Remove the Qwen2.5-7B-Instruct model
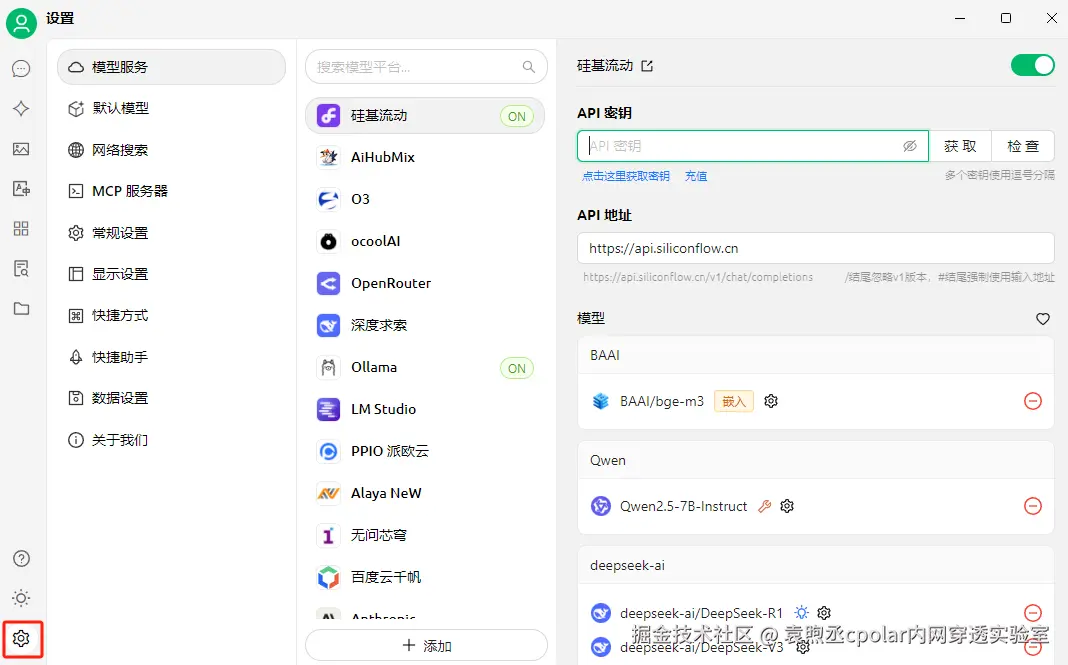 pyautogui.click(x=1033, y=506)
